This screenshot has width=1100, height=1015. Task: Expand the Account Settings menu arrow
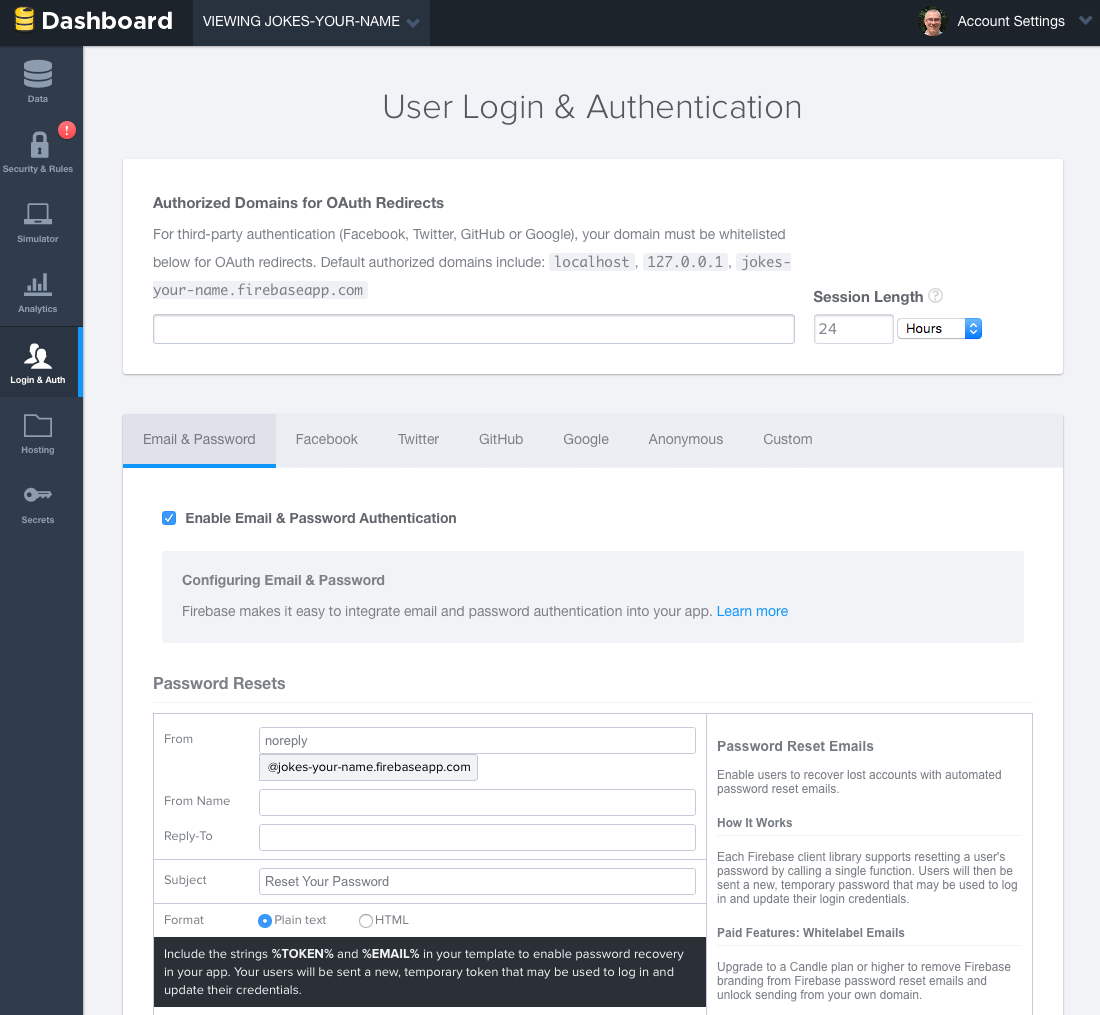tap(1085, 21)
